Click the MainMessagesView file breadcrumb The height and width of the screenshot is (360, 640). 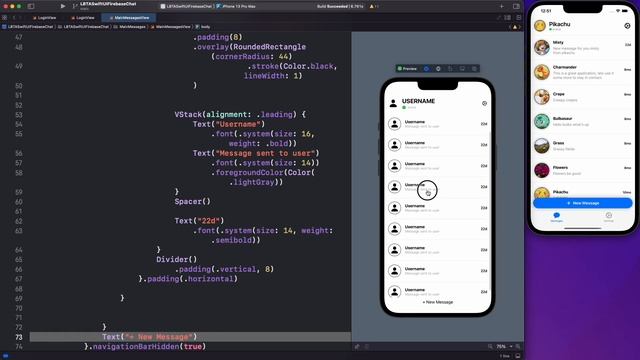[x=171, y=27]
